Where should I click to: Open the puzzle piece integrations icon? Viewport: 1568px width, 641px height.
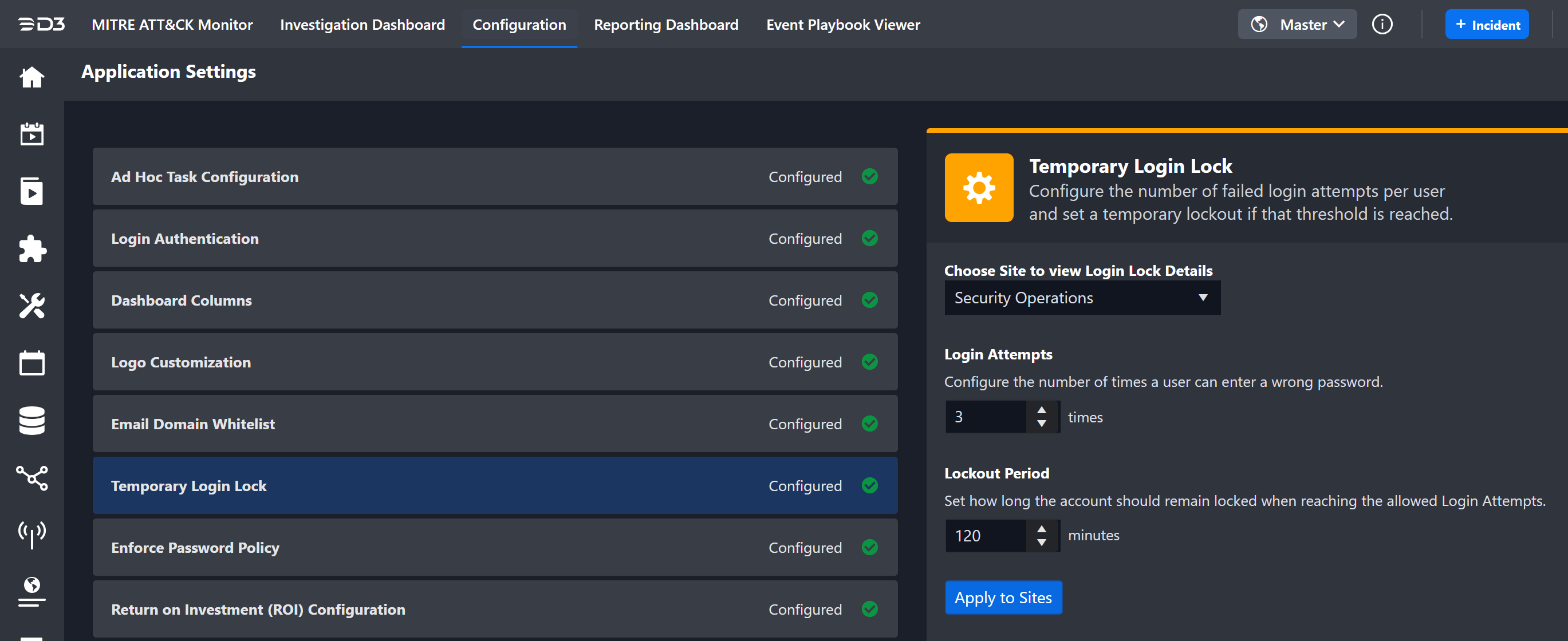tap(31, 249)
